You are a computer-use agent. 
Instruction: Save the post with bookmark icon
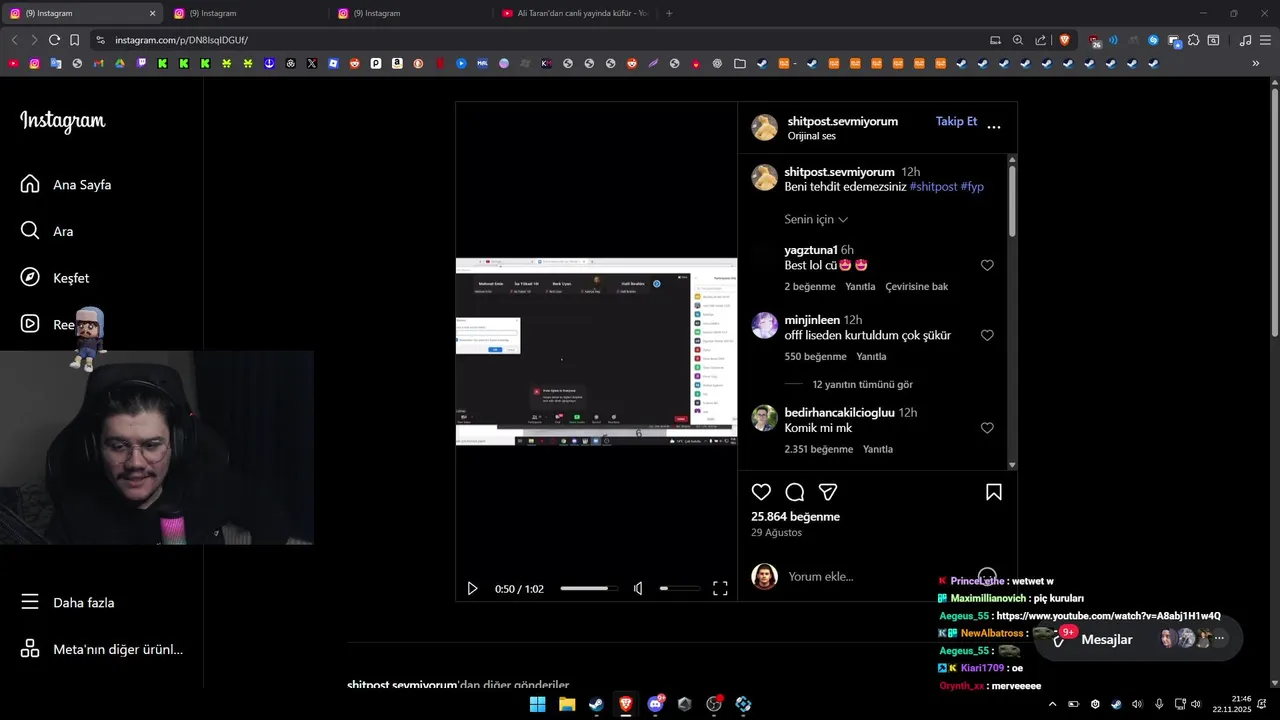[994, 492]
